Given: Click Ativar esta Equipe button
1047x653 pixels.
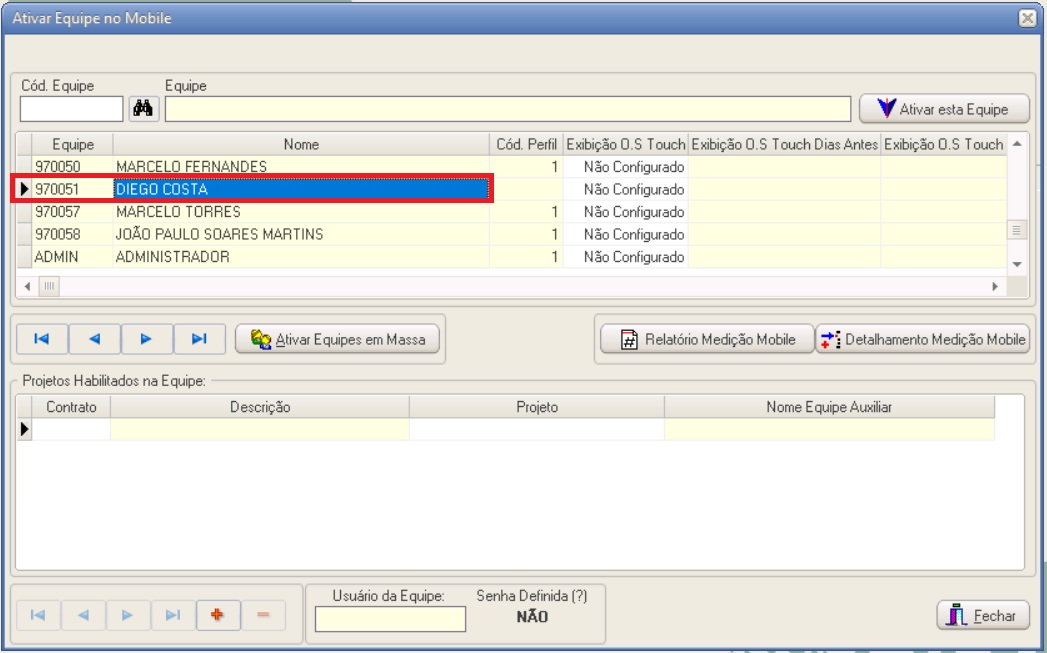Looking at the screenshot, I should click(x=945, y=108).
